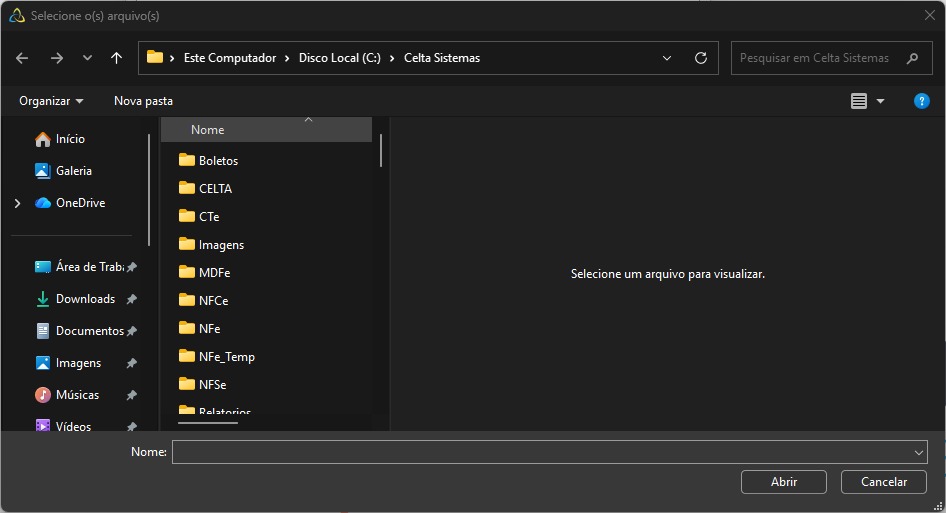
Task: Open the Músicas quick access folder
Action: pyautogui.click(x=77, y=395)
